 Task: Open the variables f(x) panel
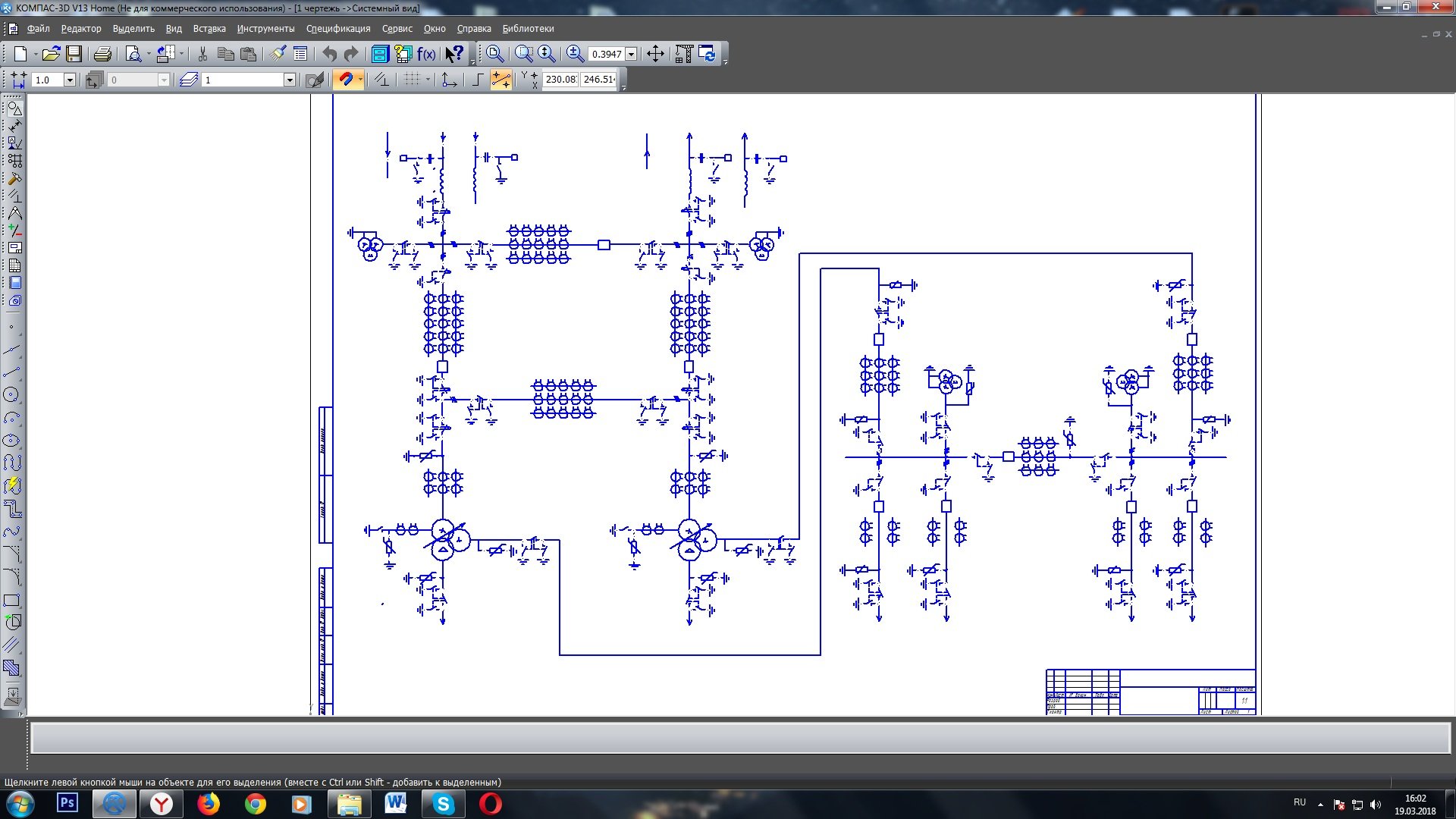click(427, 54)
